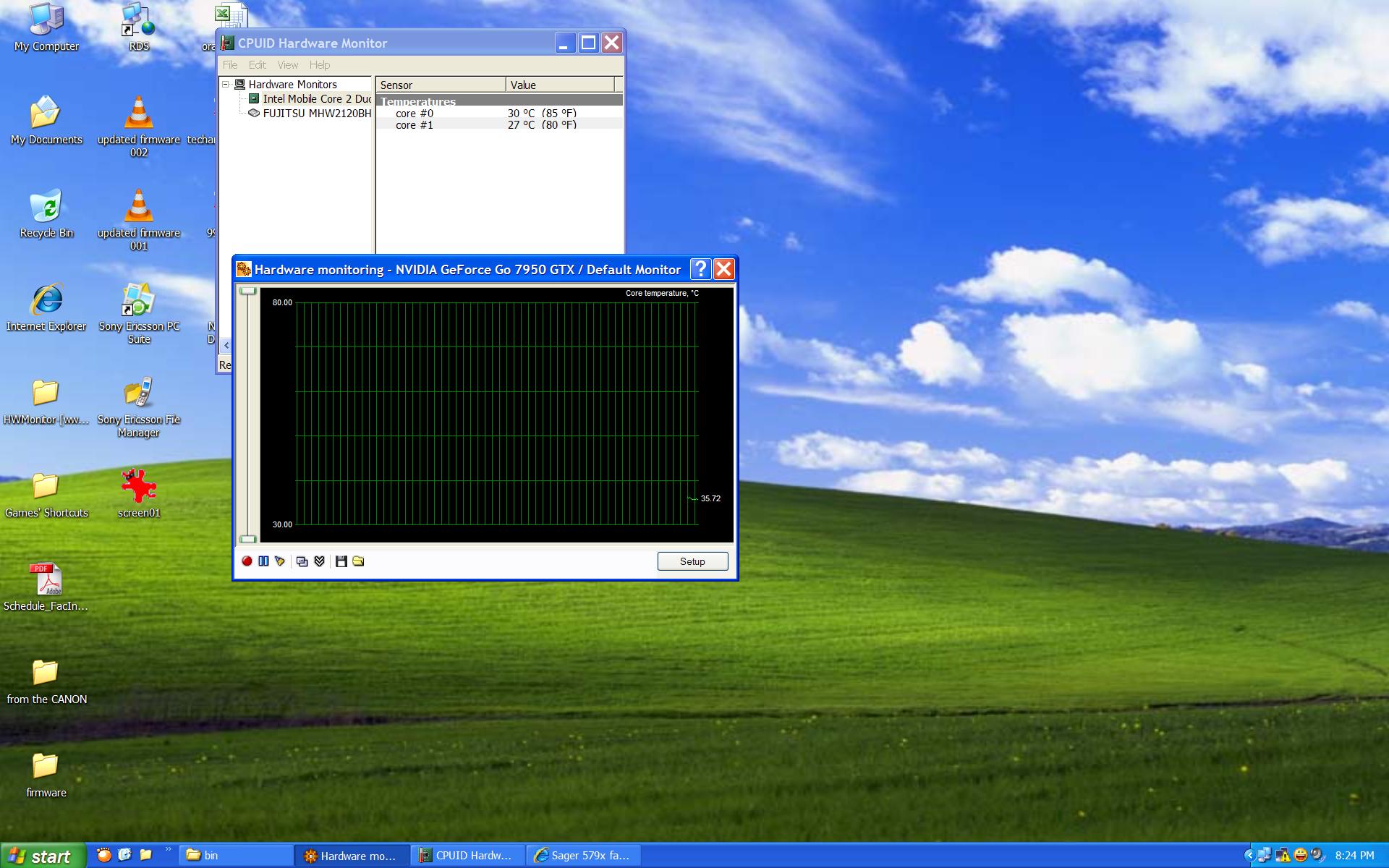The width and height of the screenshot is (1389, 868).
Task: Save monitoring log with the floppy disk icon
Action: point(341,561)
